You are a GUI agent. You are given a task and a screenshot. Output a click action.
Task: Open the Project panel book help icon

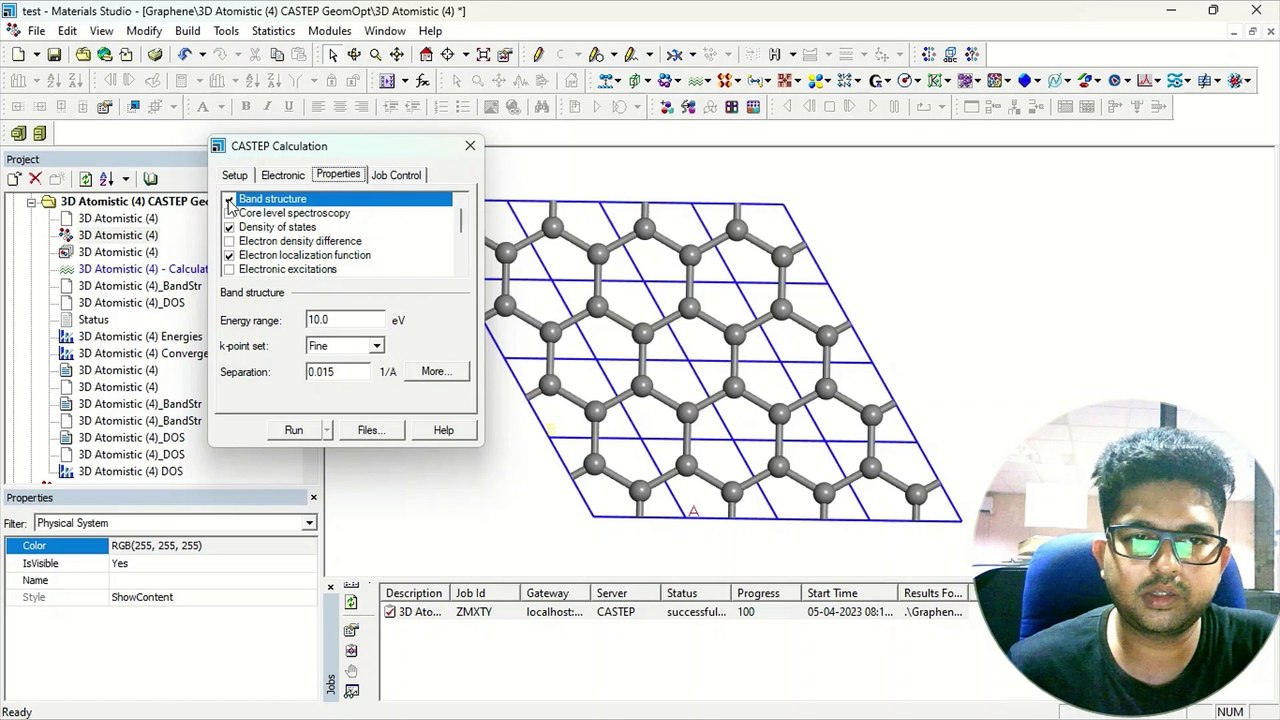pos(150,179)
